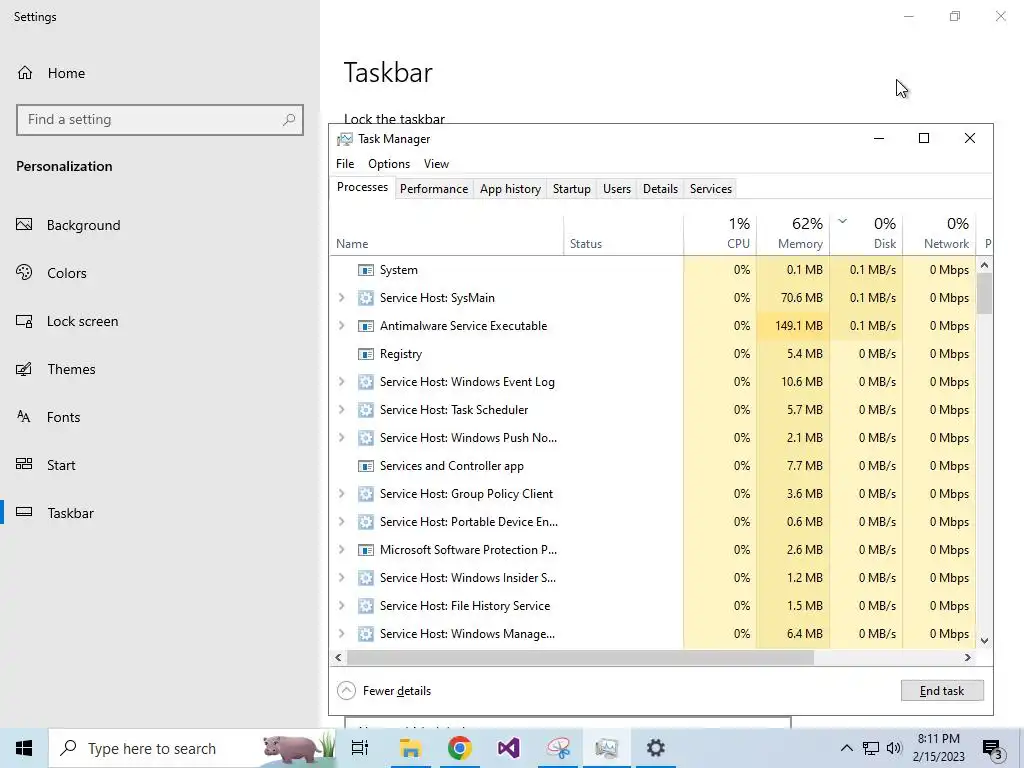The height and width of the screenshot is (768, 1024).
Task: Click the taskbar clock showing 8:11 PM
Action: point(938,748)
